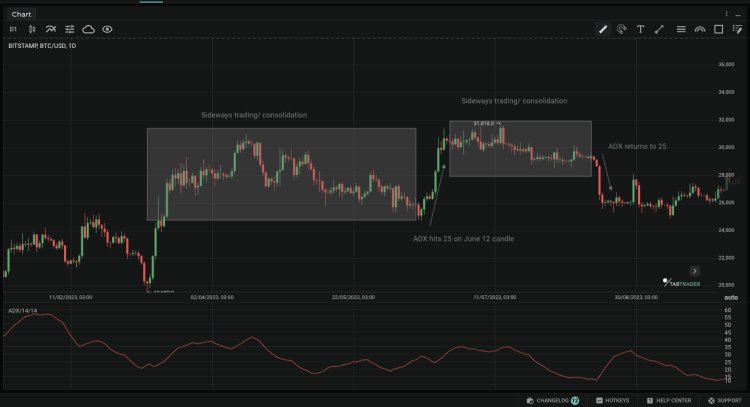
Task: Select the Fibonacci arcs tool
Action: click(x=700, y=29)
